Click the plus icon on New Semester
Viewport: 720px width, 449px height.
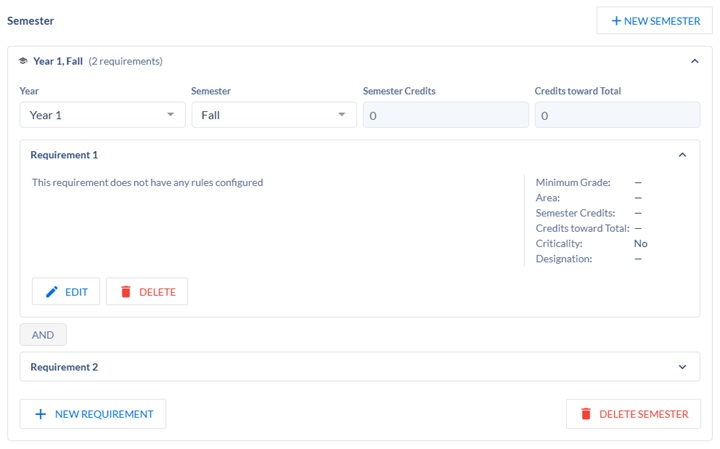[x=616, y=21]
